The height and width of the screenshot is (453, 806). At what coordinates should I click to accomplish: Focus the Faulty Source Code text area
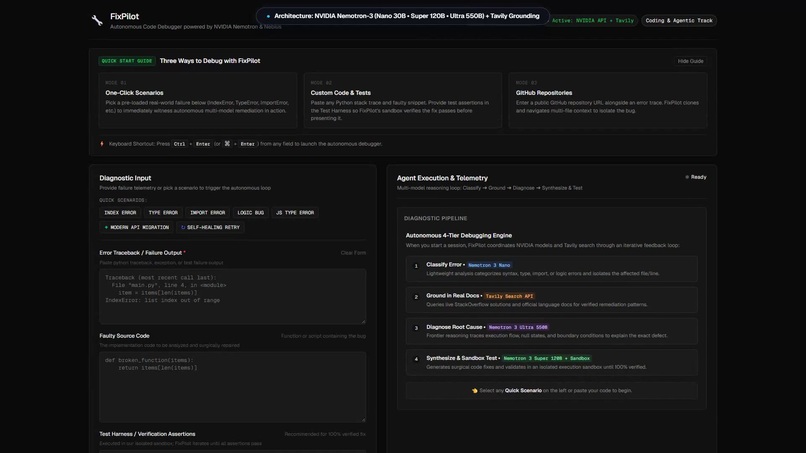click(x=233, y=387)
